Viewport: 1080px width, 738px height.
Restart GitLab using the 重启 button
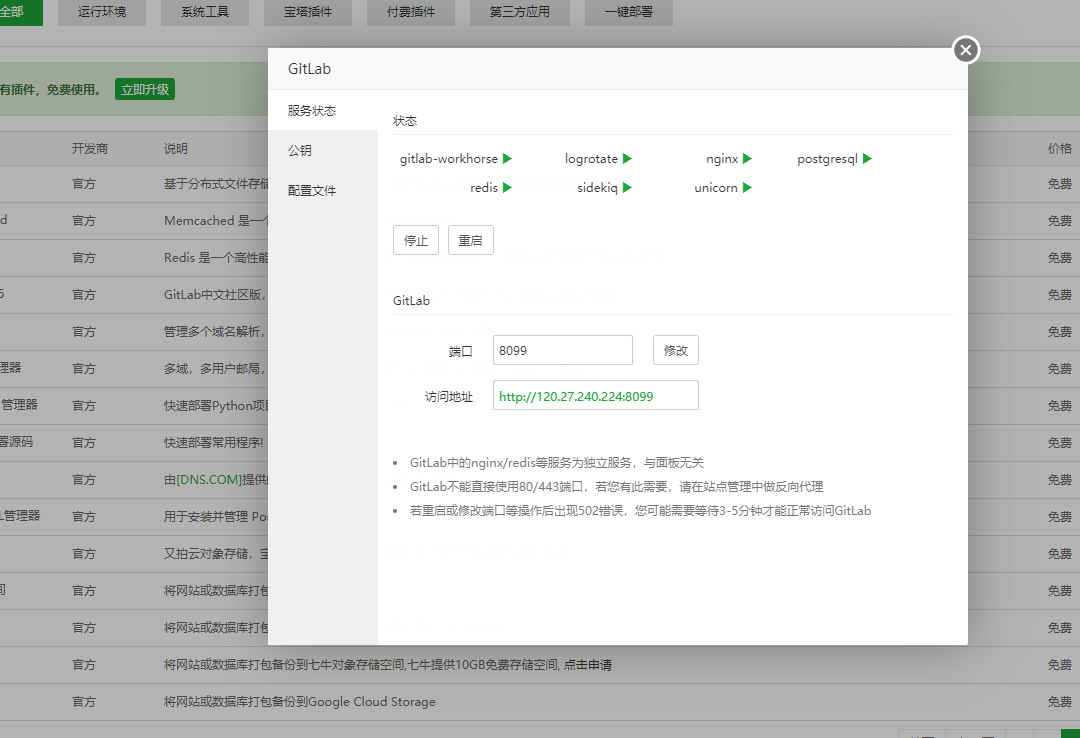coord(470,240)
